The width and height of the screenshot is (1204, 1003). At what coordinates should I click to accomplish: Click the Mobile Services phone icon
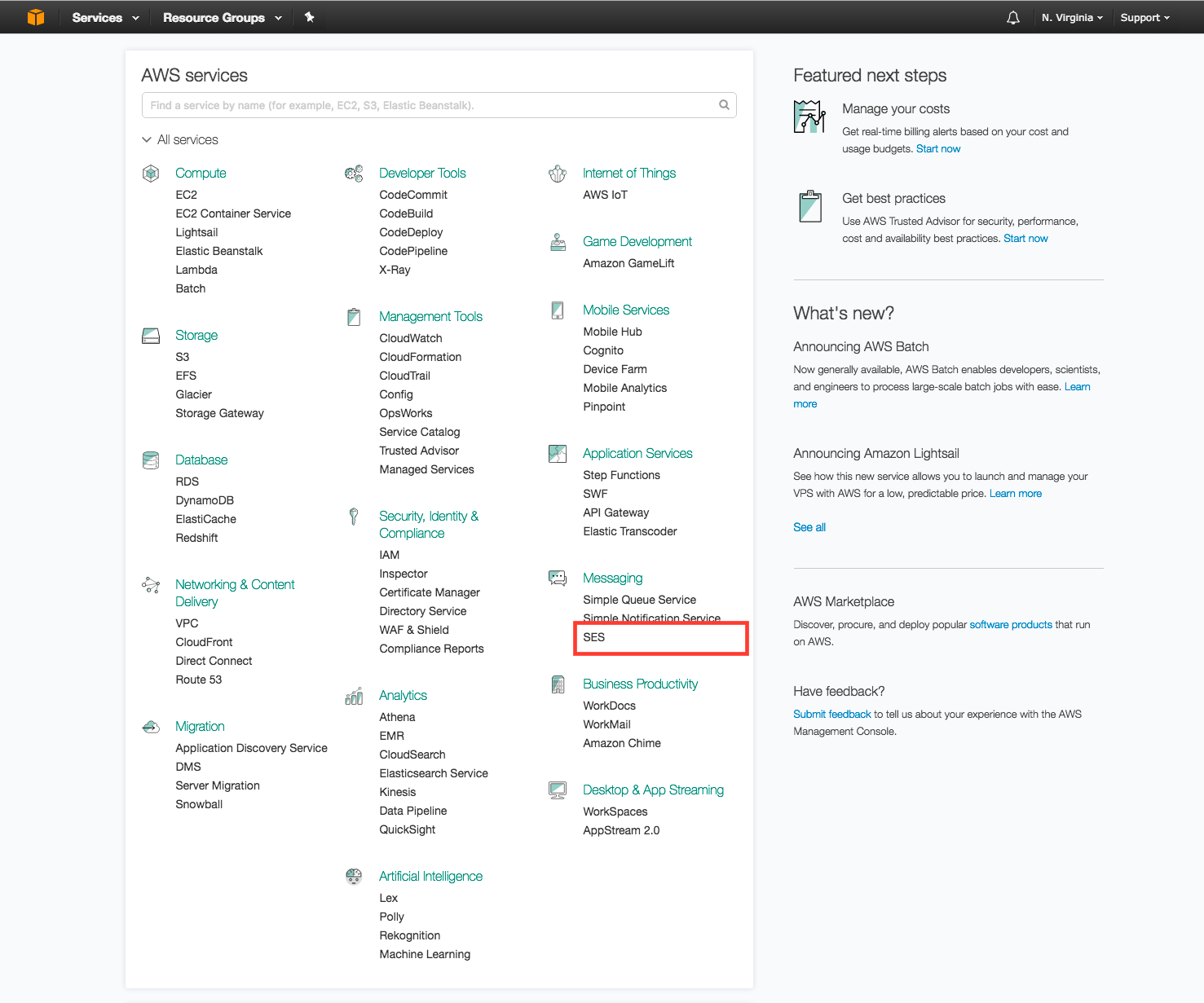point(558,310)
